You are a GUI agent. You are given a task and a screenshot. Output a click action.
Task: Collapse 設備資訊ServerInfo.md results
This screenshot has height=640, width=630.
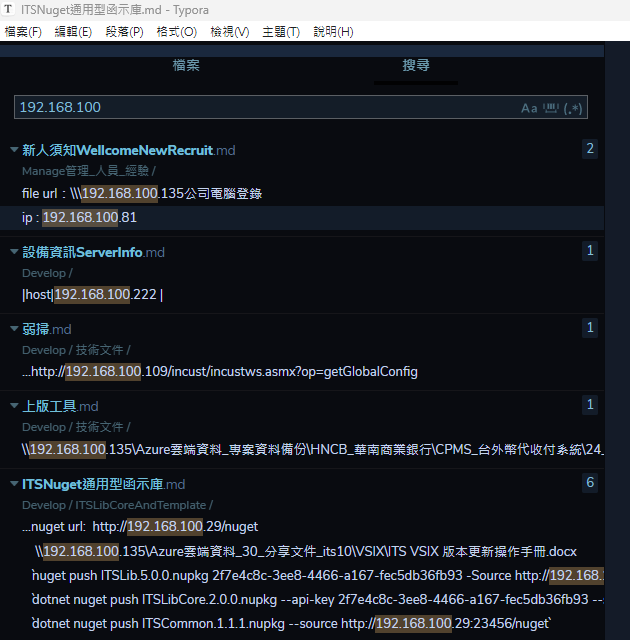(x=14, y=252)
